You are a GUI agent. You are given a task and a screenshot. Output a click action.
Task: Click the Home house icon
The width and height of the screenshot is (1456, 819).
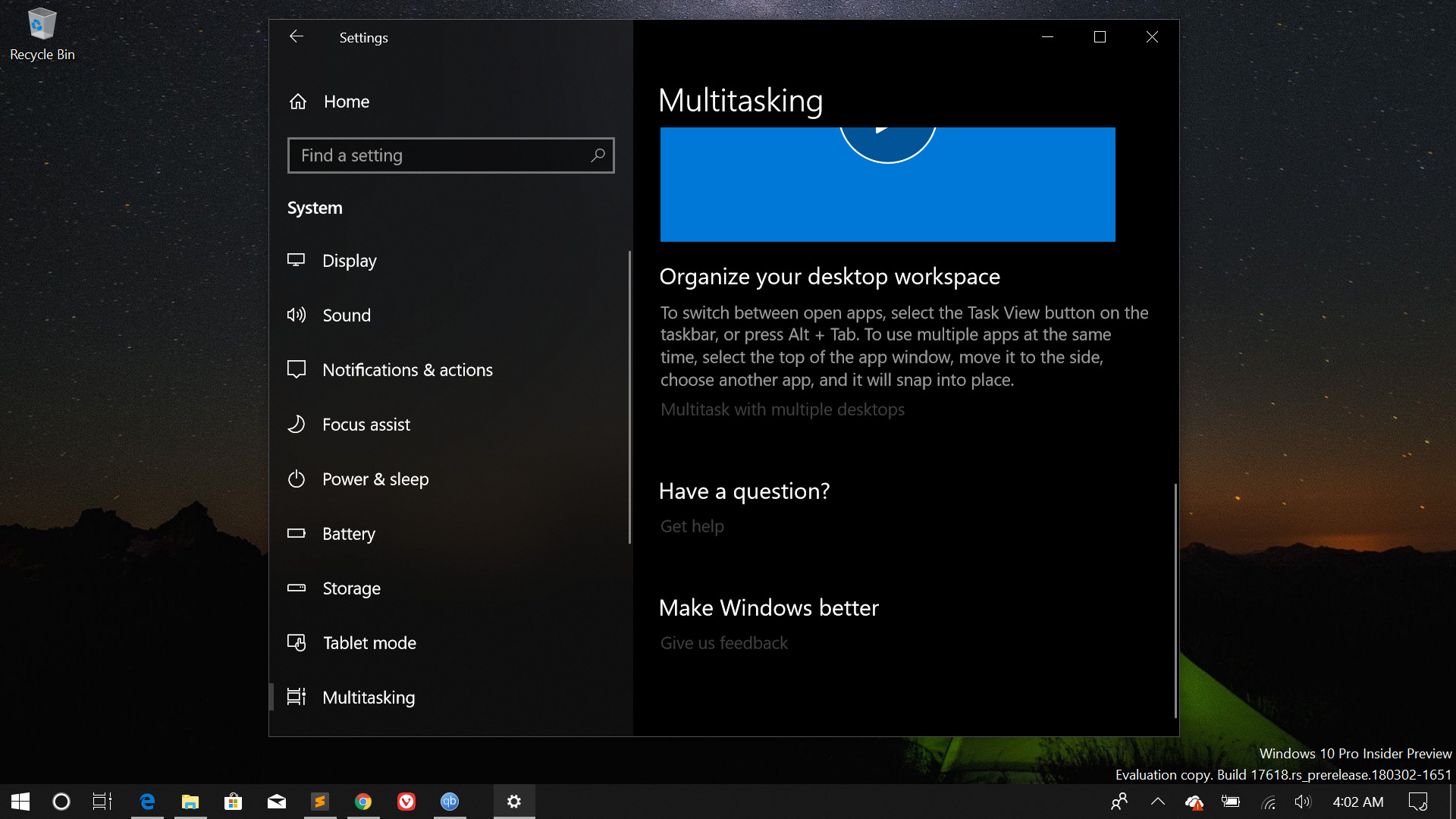(x=297, y=102)
